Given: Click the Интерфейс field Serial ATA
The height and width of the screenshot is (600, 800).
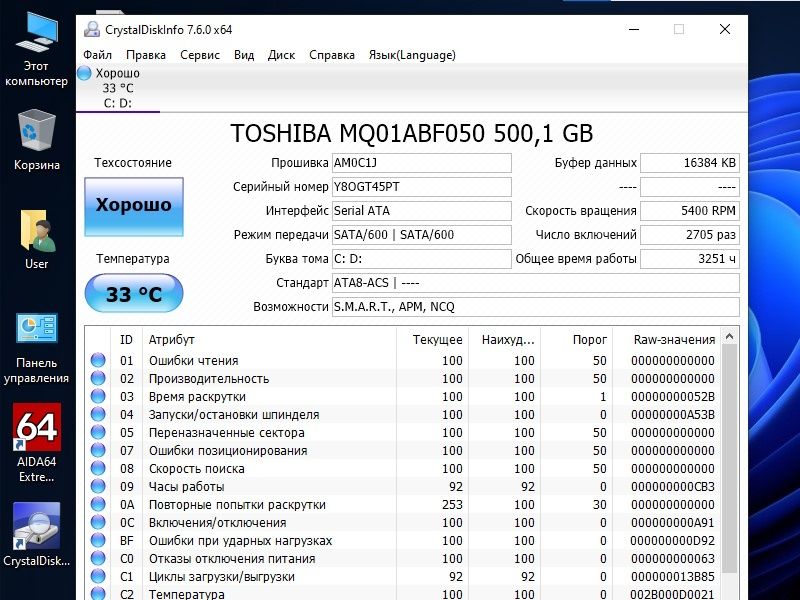Looking at the screenshot, I should (421, 211).
